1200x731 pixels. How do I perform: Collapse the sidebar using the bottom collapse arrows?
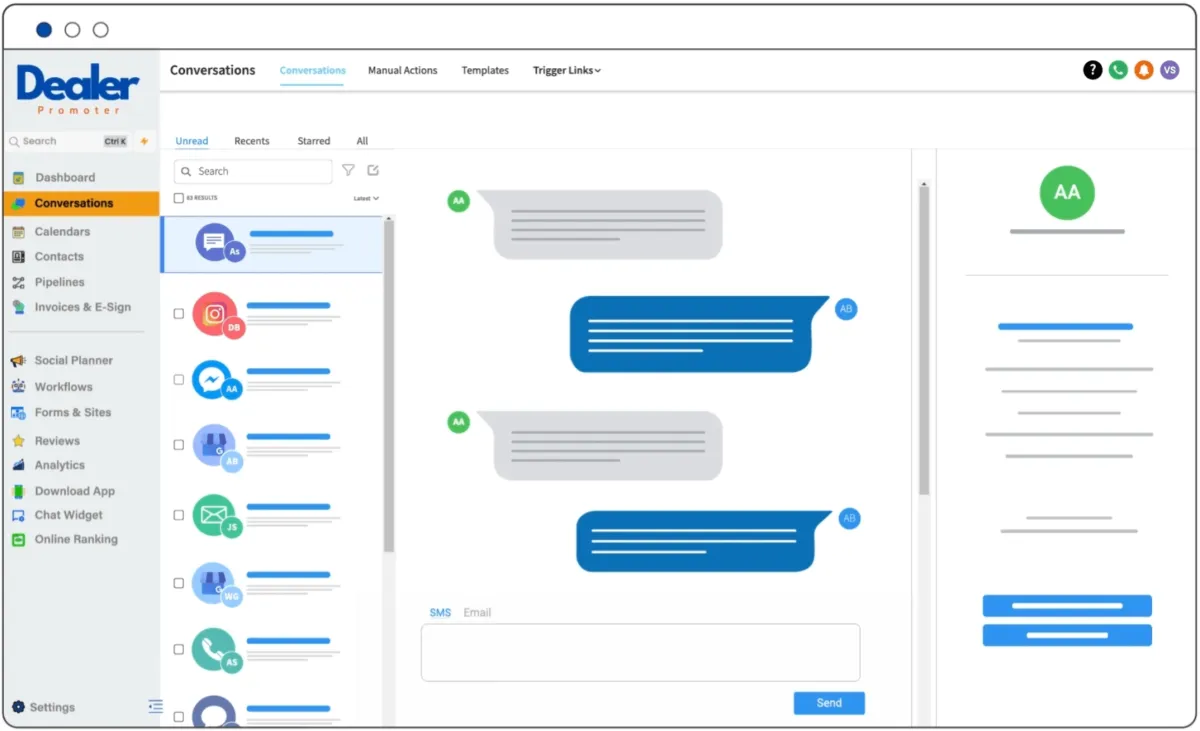[155, 706]
